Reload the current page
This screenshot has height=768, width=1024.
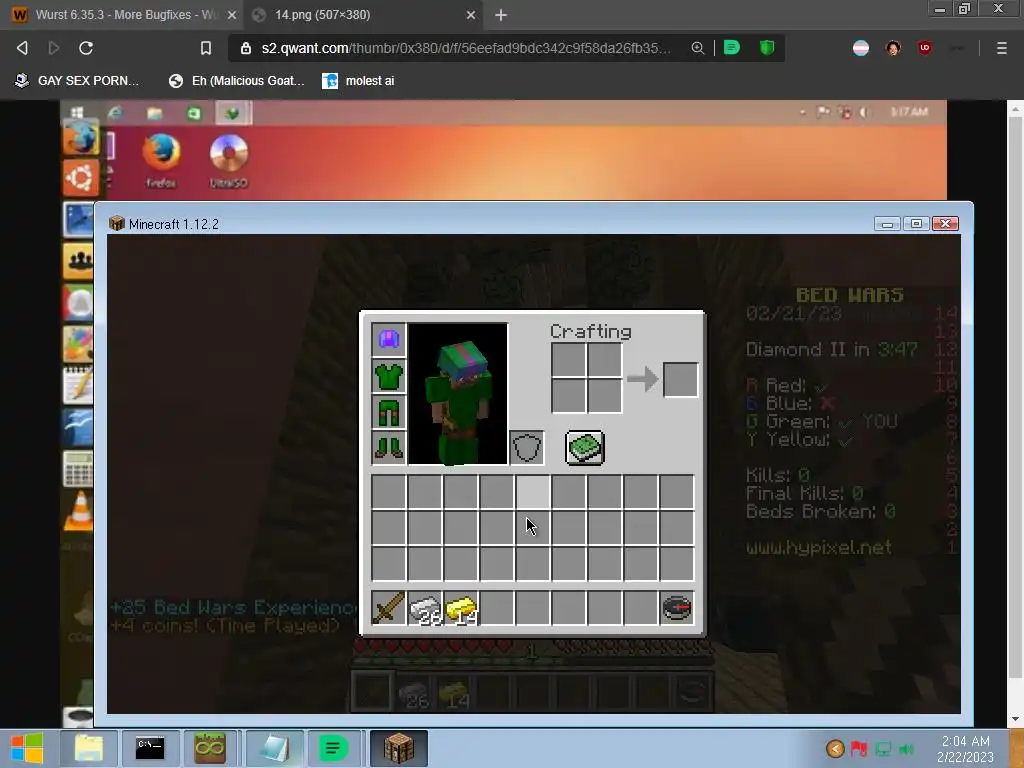coord(86,48)
